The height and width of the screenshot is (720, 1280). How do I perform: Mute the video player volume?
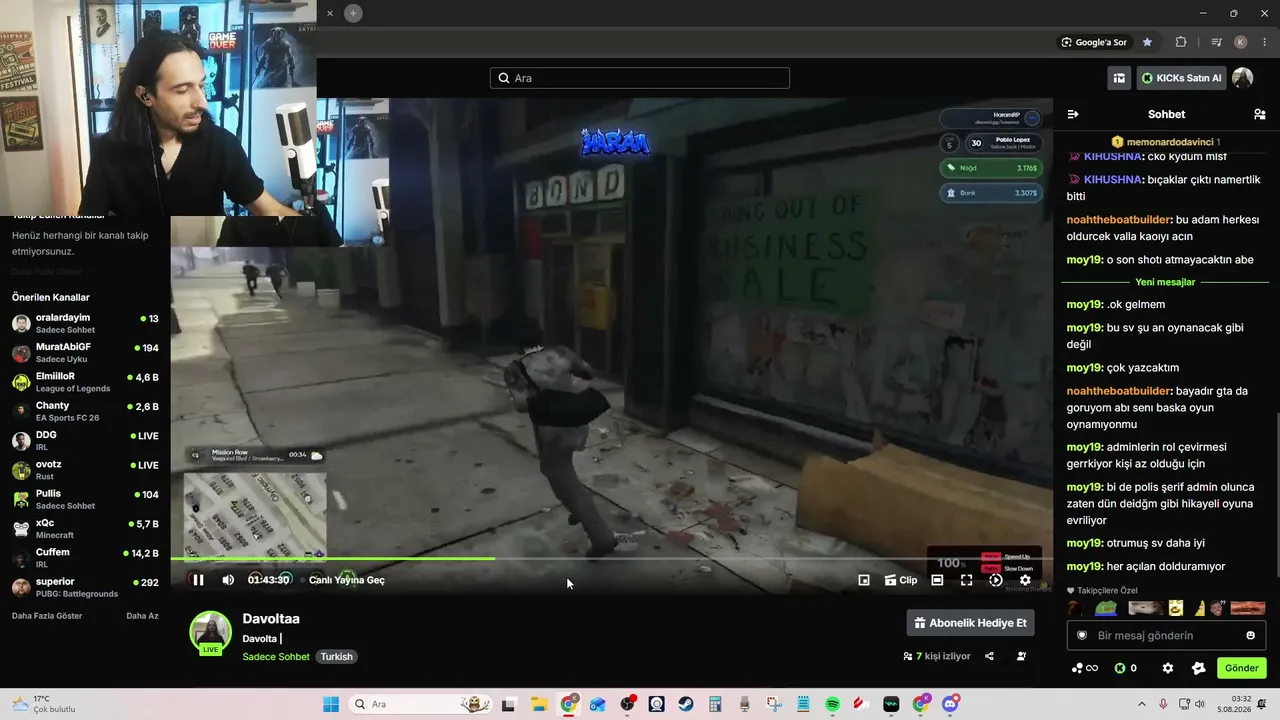pyautogui.click(x=228, y=580)
